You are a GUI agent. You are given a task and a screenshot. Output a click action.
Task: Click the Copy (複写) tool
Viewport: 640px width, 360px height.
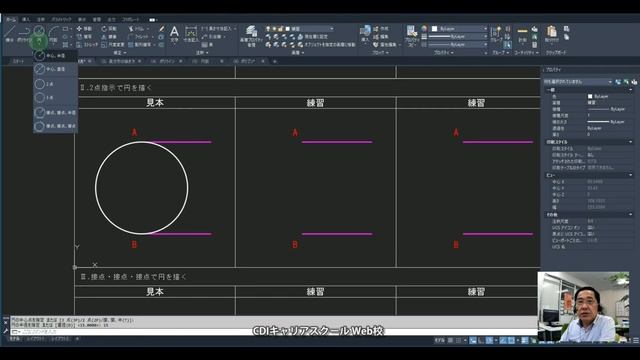pyautogui.click(x=84, y=36)
